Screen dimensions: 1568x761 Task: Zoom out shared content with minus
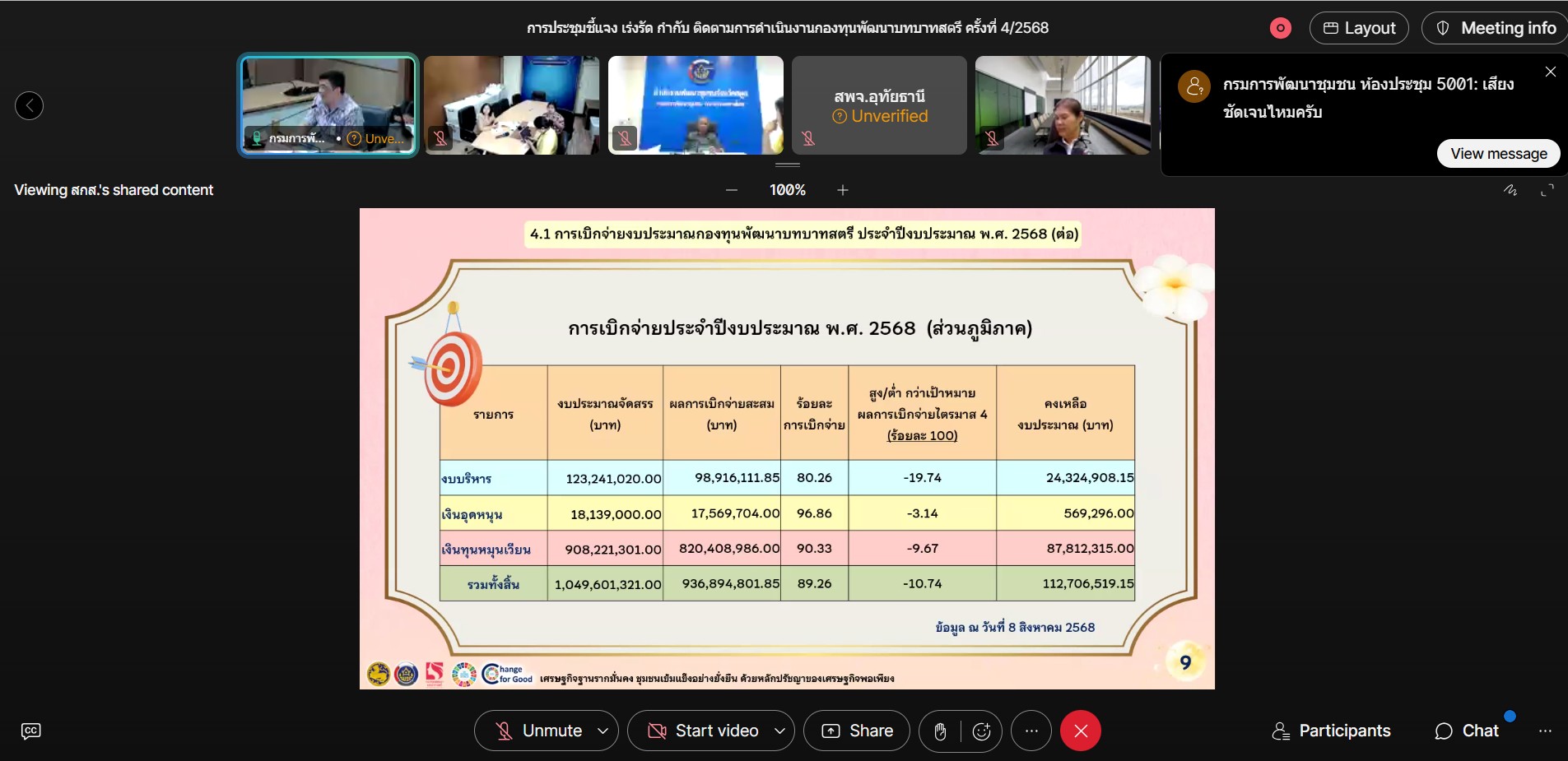coord(732,190)
